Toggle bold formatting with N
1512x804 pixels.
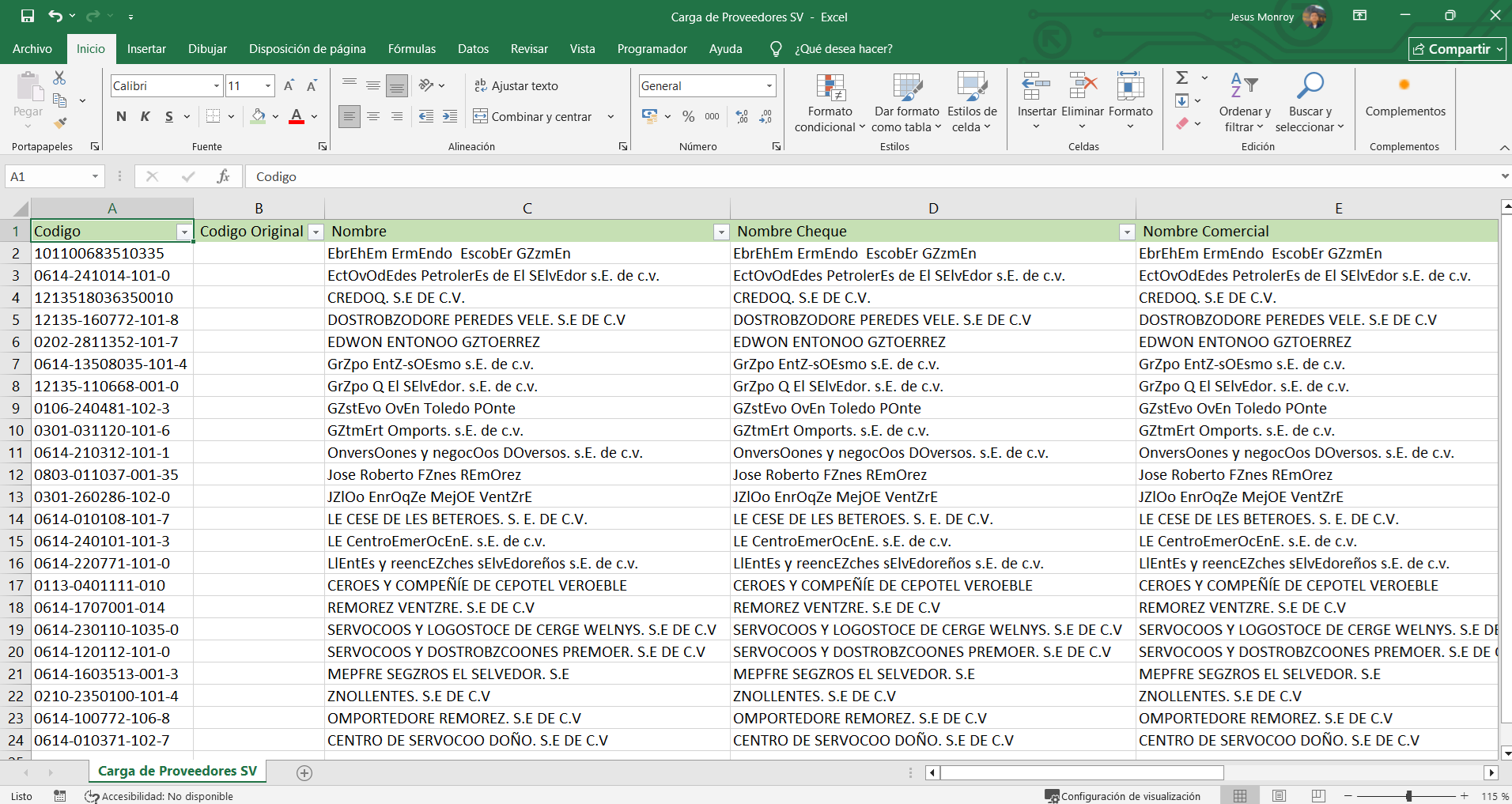coord(120,116)
